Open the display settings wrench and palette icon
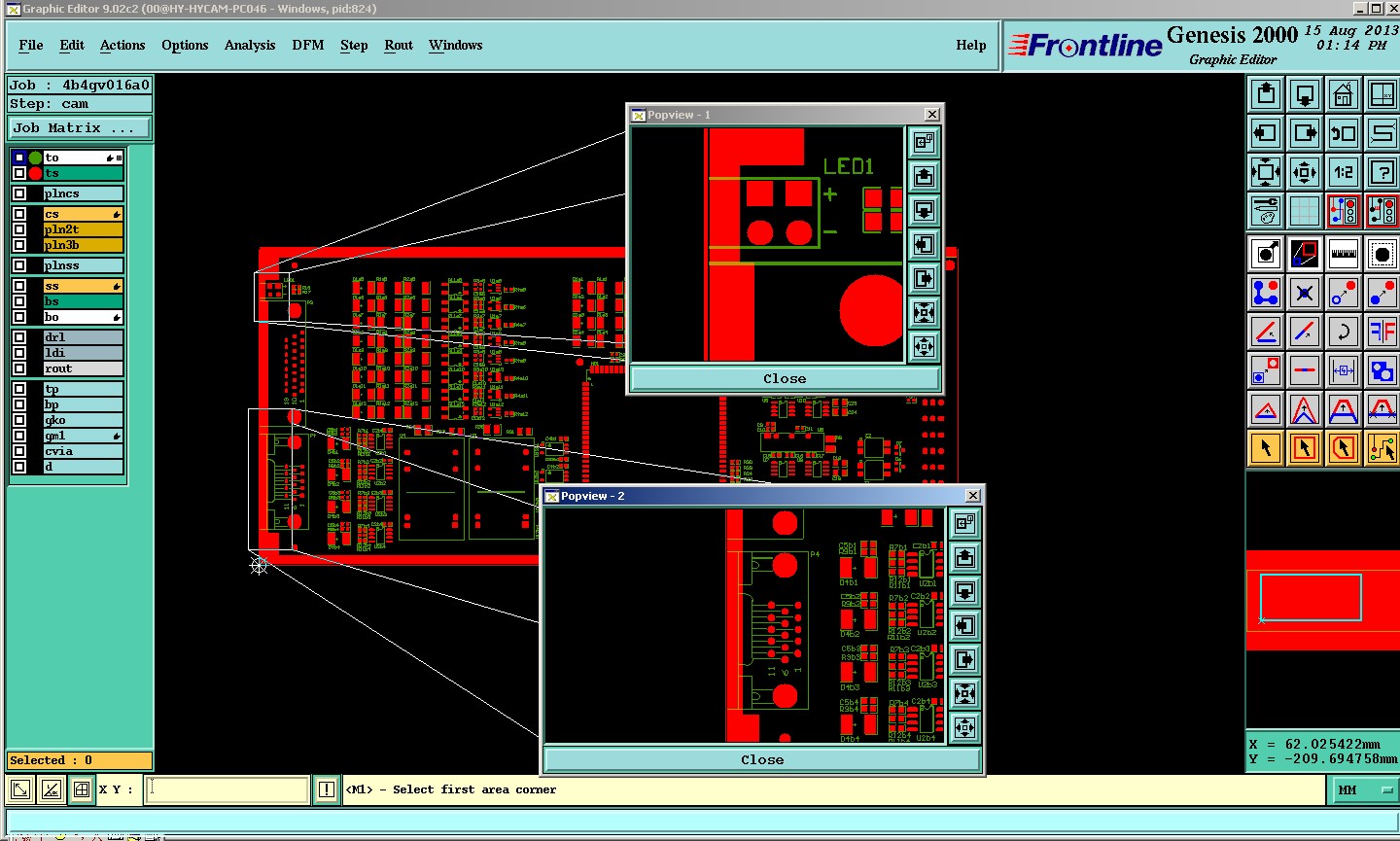The height and width of the screenshot is (841, 1400). [1266, 211]
